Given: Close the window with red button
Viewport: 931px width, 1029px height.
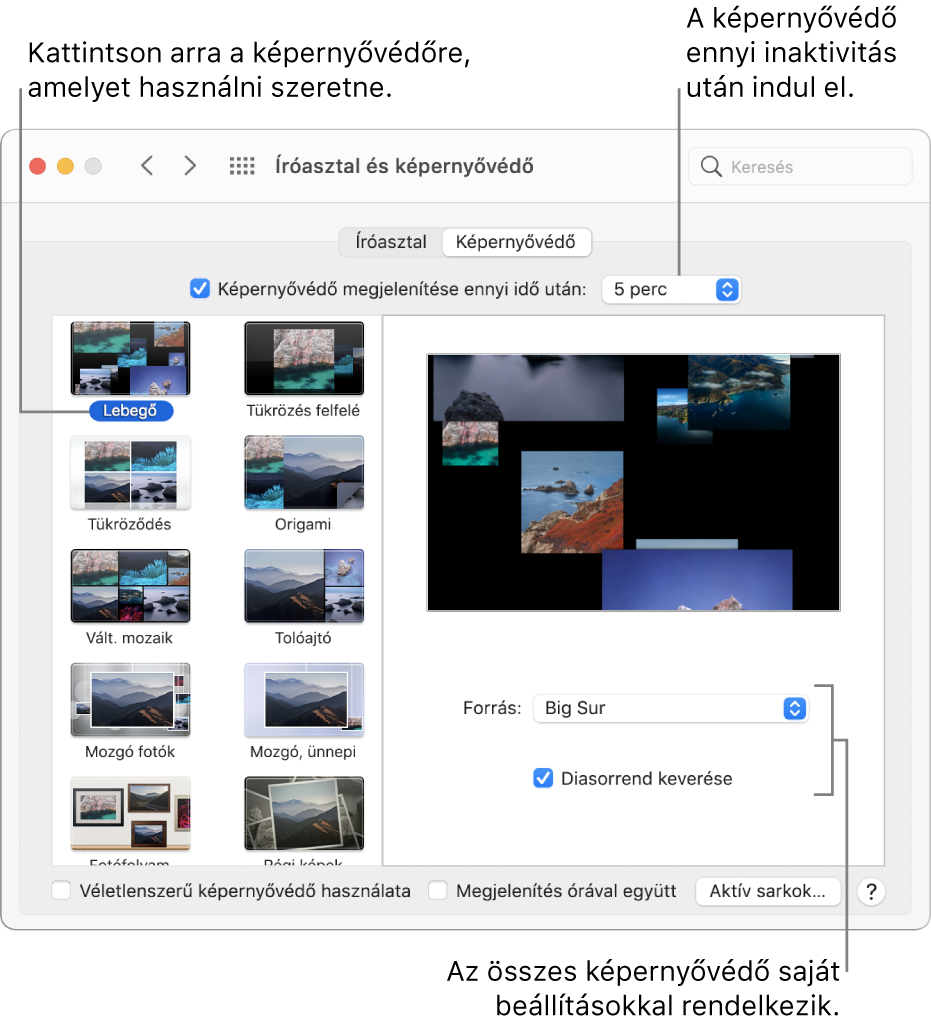Looking at the screenshot, I should (38, 166).
